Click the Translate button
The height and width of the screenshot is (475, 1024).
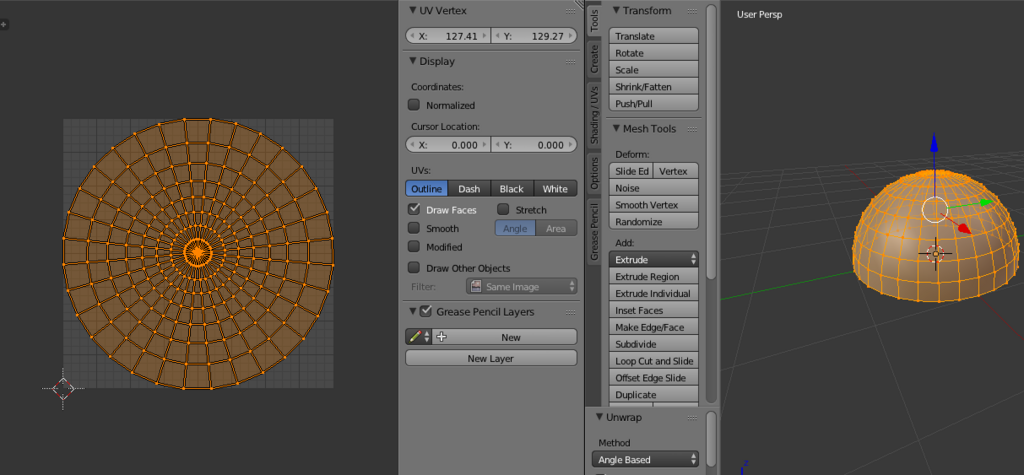click(x=654, y=36)
